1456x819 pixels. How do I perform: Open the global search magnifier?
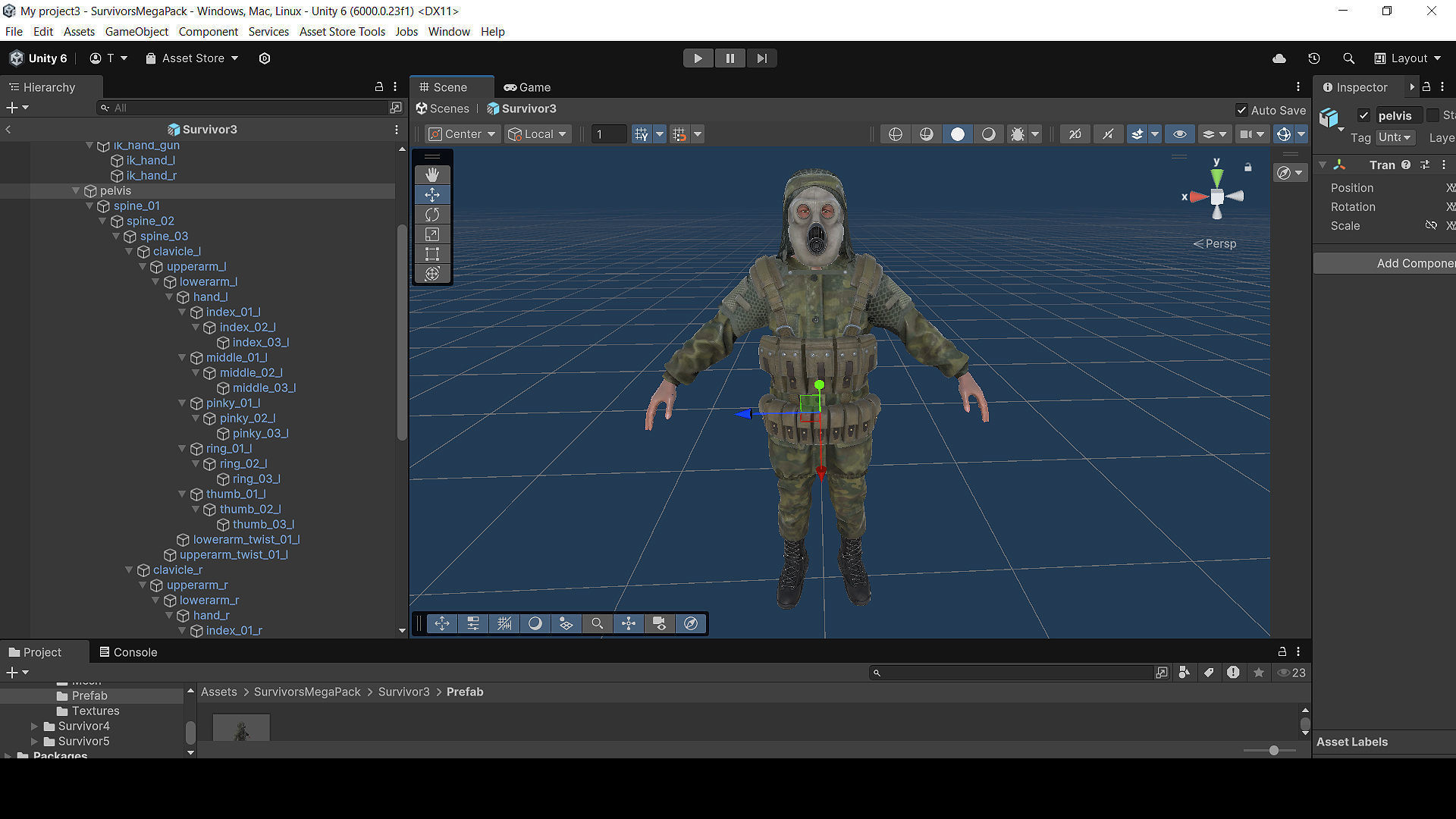[x=1348, y=58]
